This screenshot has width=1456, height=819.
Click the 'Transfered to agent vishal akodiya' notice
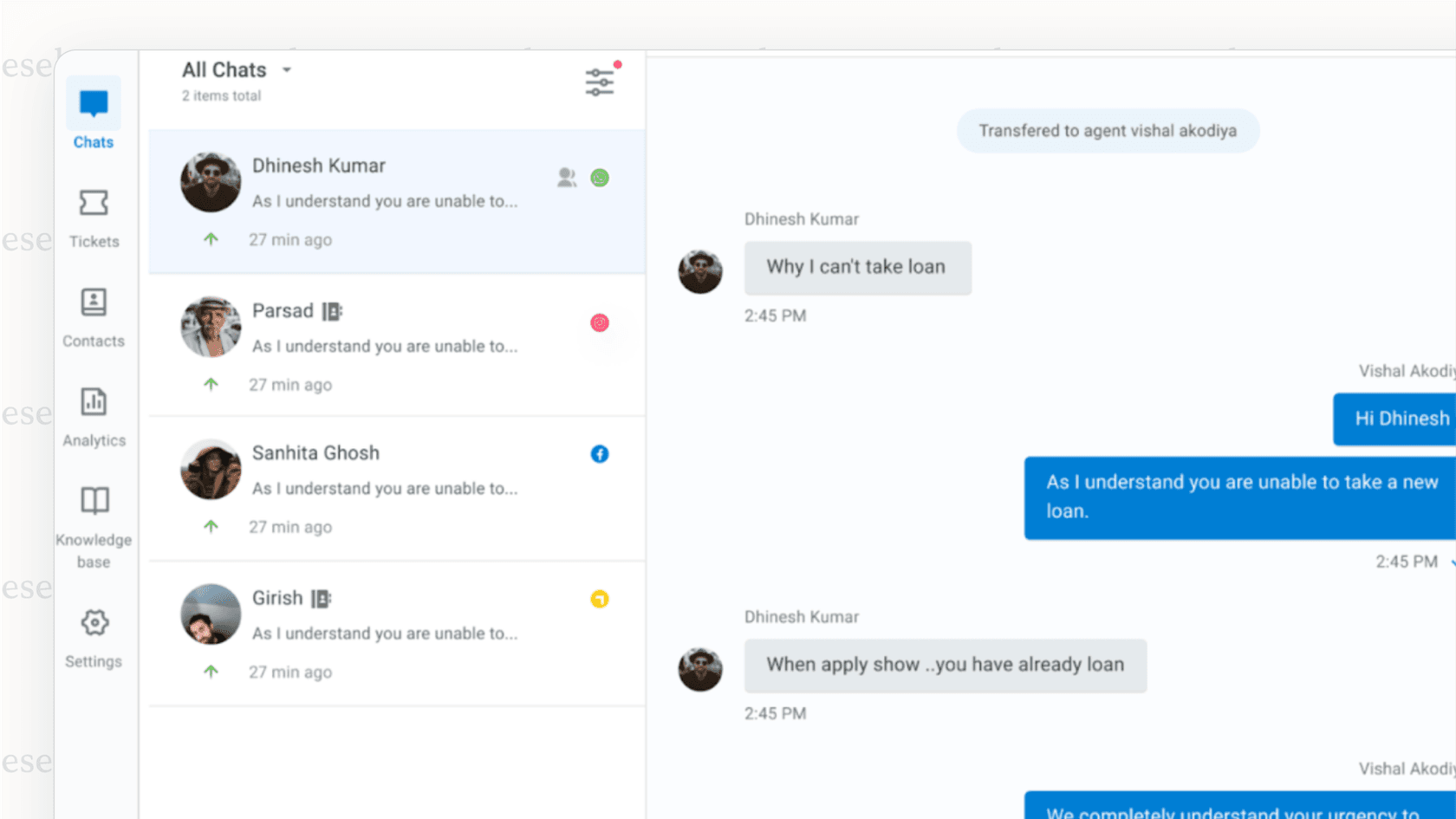[1108, 131]
